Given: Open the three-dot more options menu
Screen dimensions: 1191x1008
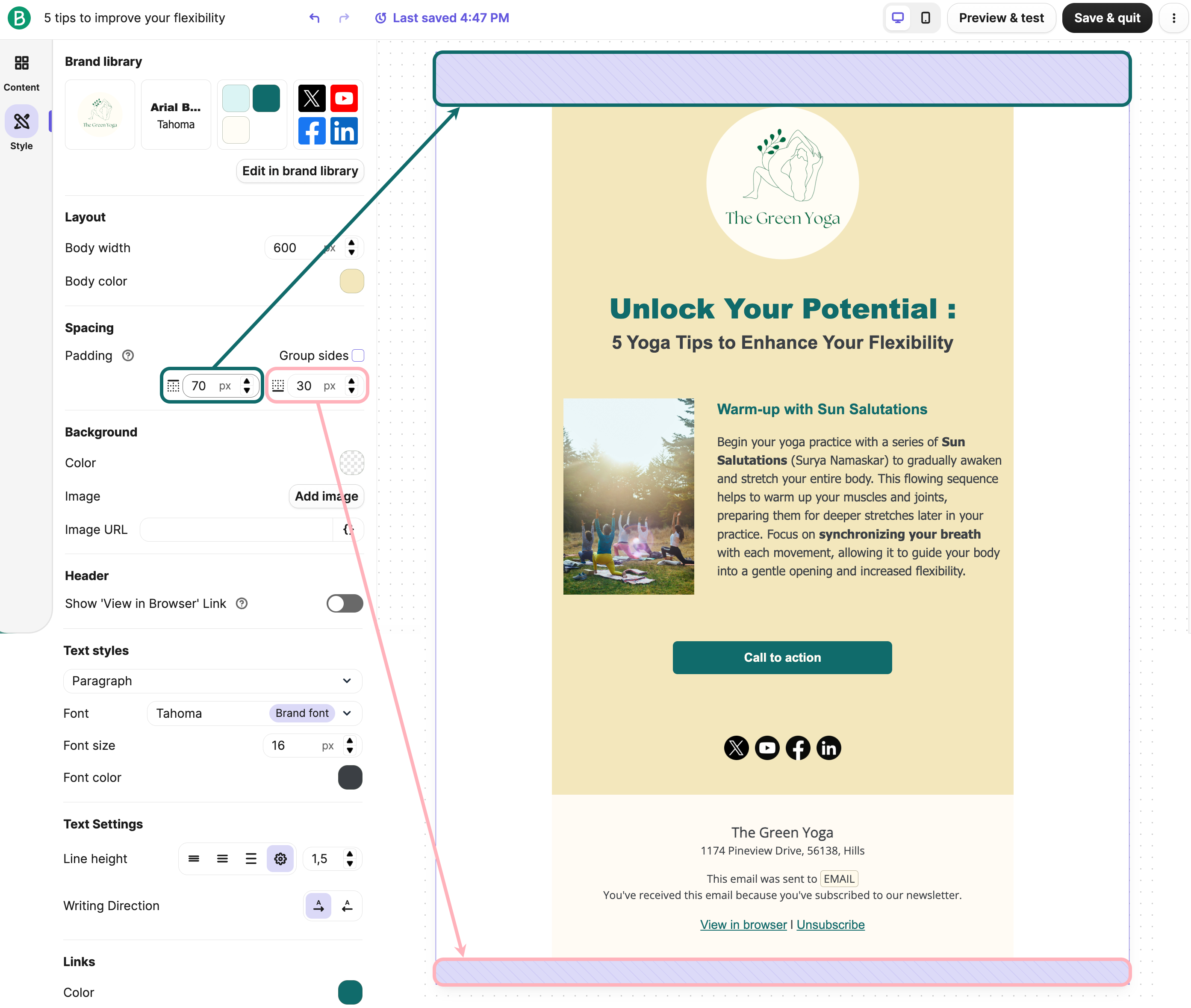Looking at the screenshot, I should click(x=1174, y=18).
